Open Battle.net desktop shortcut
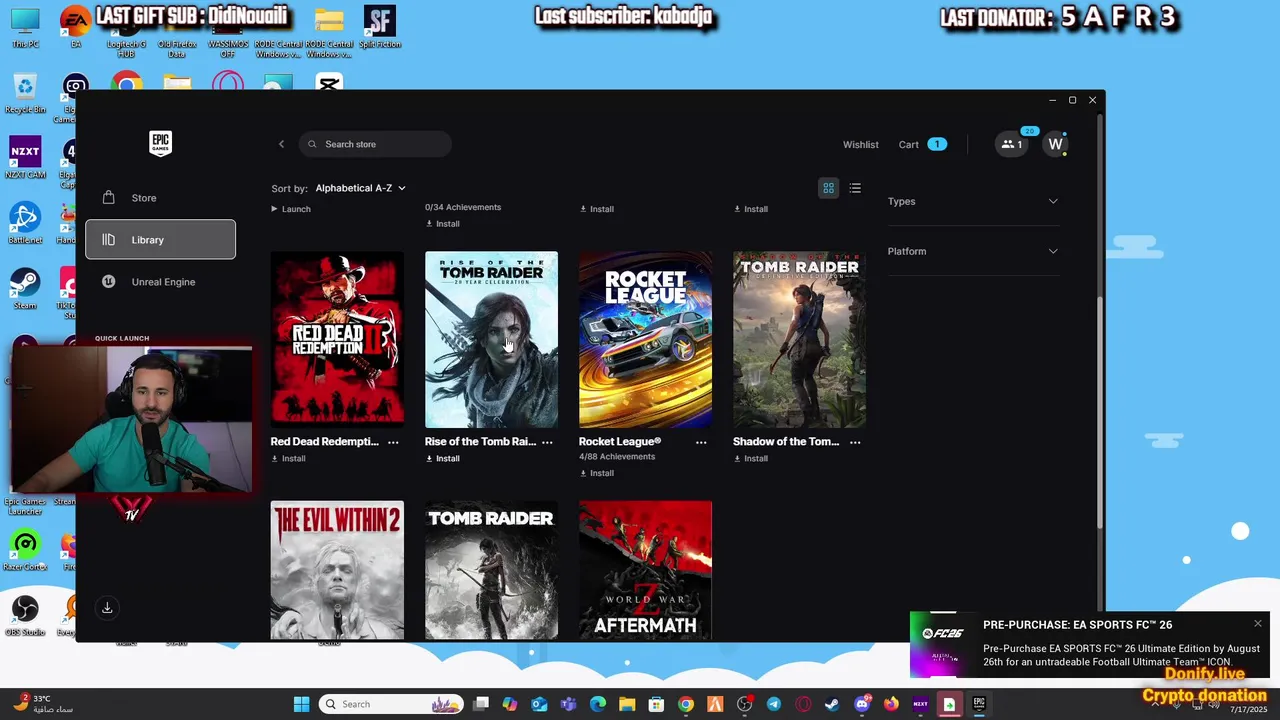The width and height of the screenshot is (1280, 720). (25, 224)
